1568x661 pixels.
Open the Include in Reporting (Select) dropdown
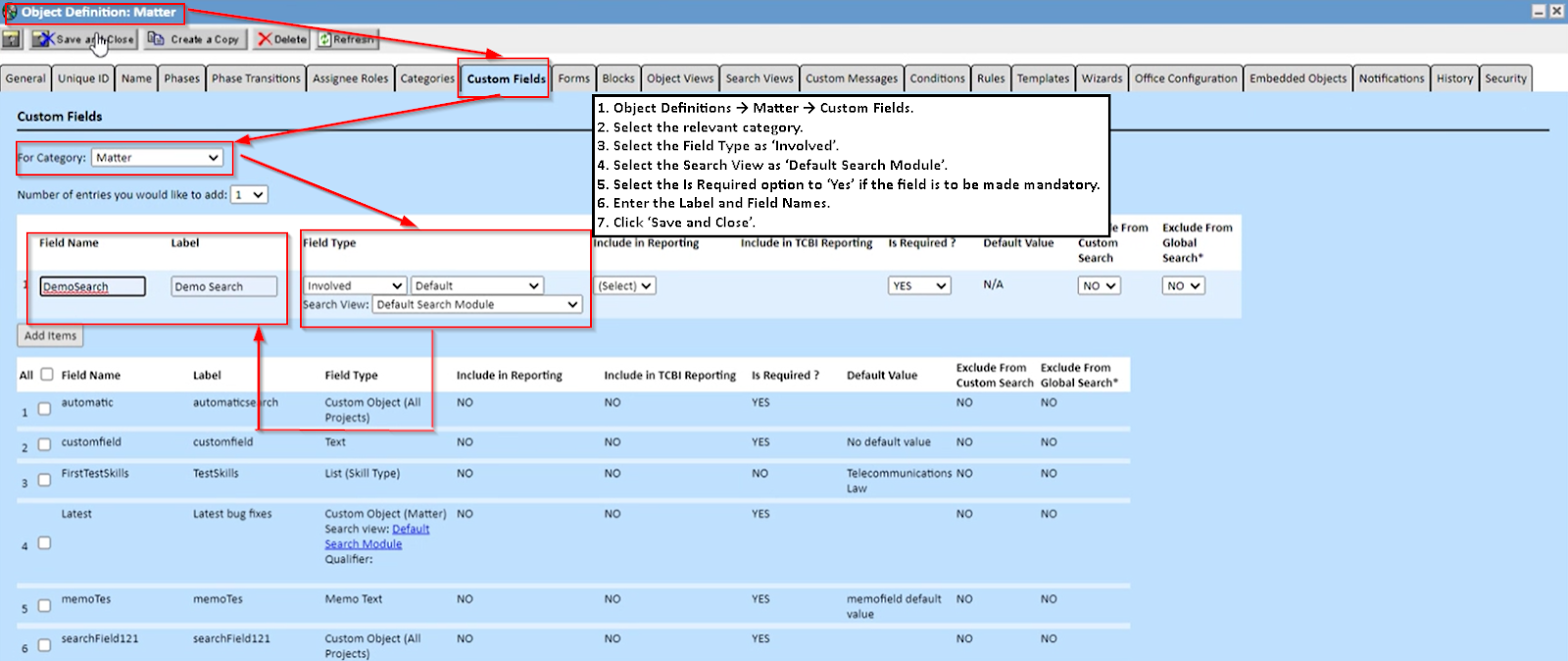pos(625,285)
